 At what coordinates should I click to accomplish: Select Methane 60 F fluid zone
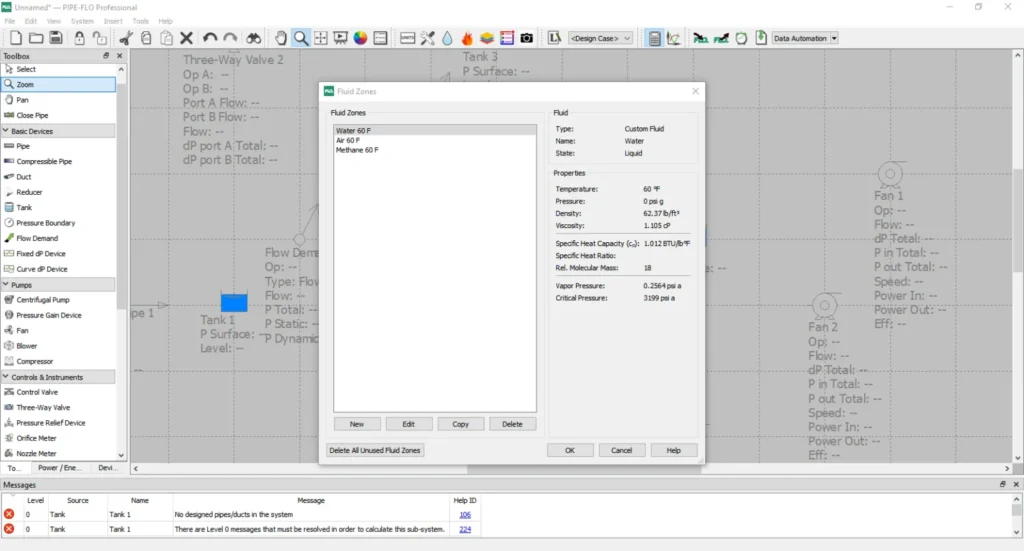click(x=357, y=150)
